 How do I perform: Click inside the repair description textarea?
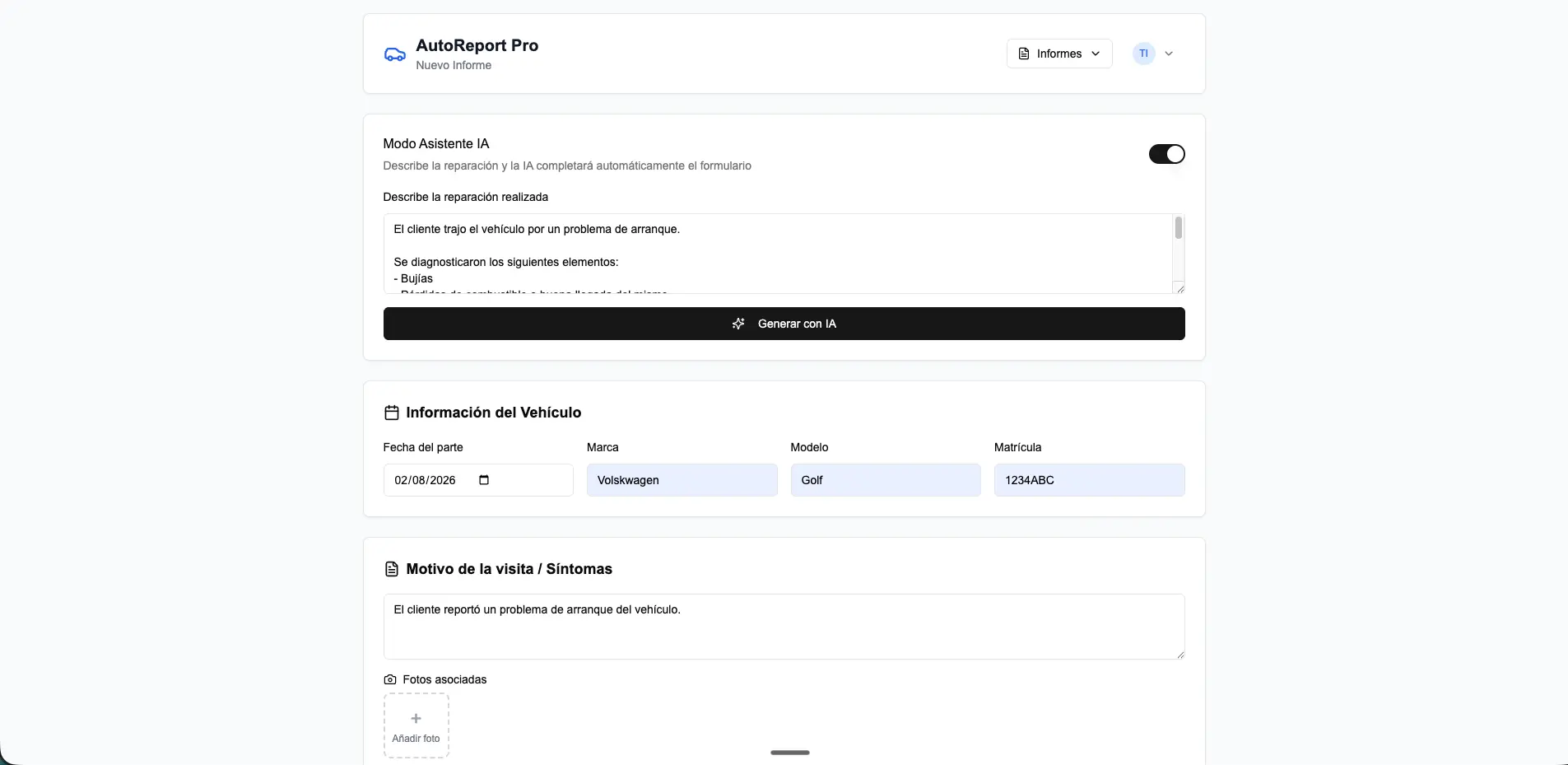click(x=778, y=254)
